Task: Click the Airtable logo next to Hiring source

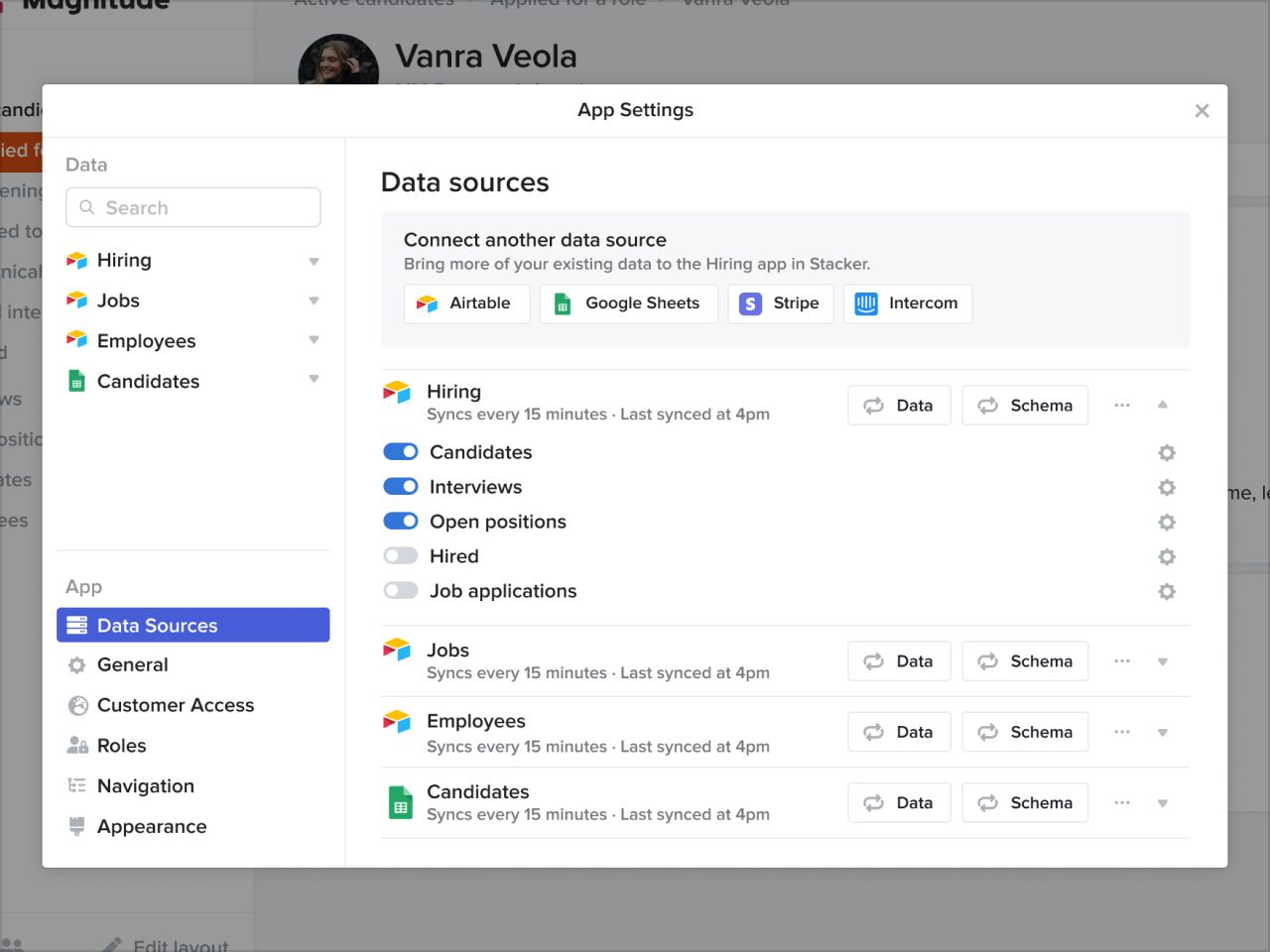Action: click(397, 393)
